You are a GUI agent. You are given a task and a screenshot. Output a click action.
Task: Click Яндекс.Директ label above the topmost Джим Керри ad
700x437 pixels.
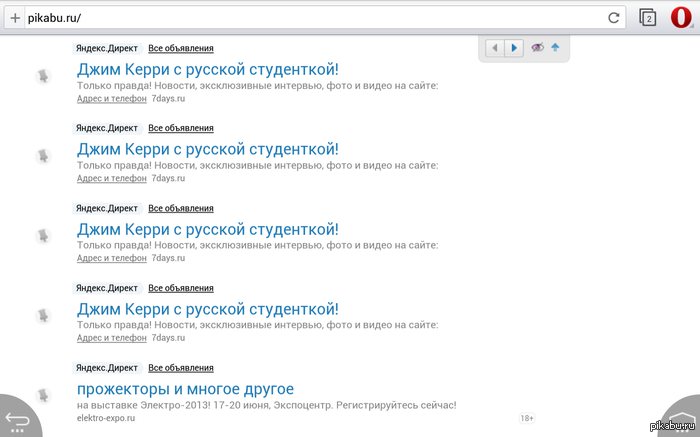107,48
